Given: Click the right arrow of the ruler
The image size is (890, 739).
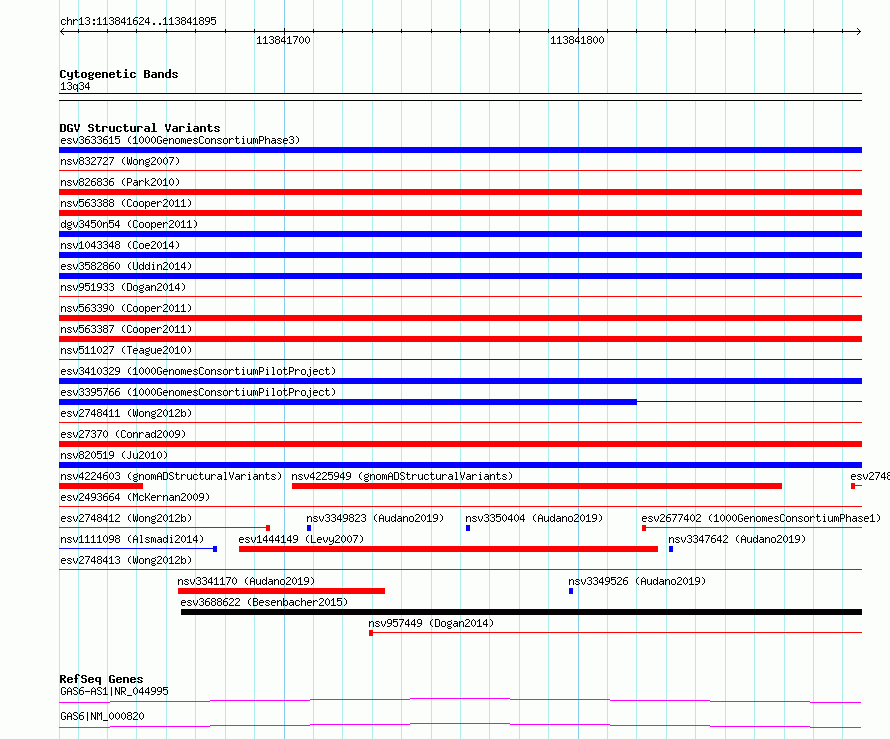Looking at the screenshot, I should pos(858,32).
